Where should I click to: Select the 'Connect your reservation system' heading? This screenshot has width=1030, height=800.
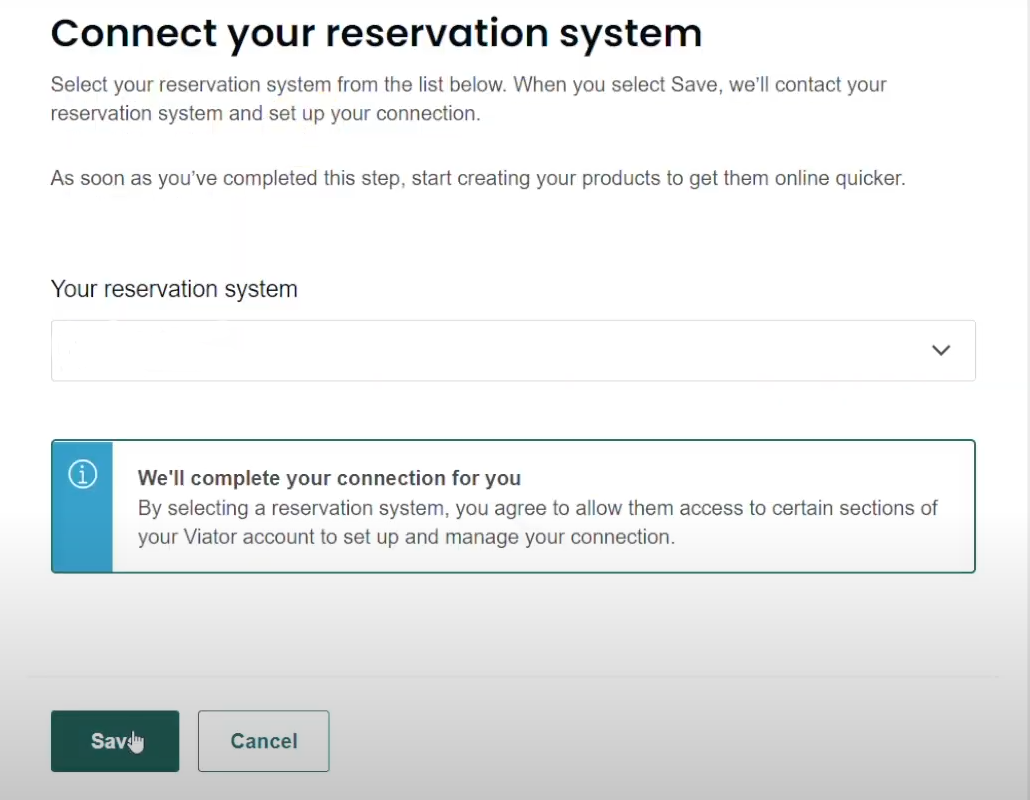376,33
